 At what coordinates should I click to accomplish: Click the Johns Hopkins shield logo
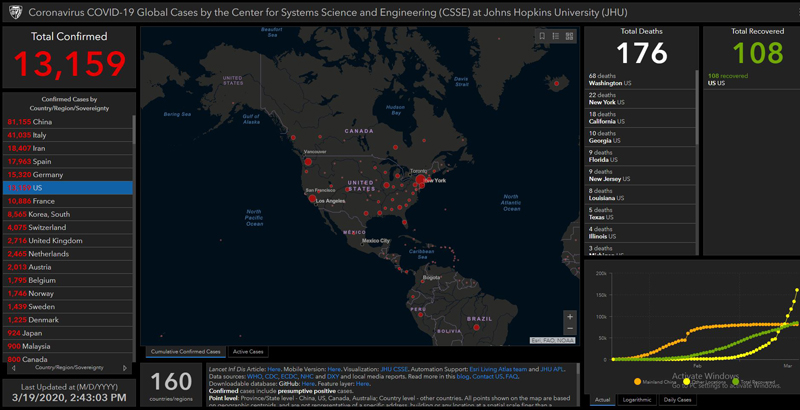[15, 12]
